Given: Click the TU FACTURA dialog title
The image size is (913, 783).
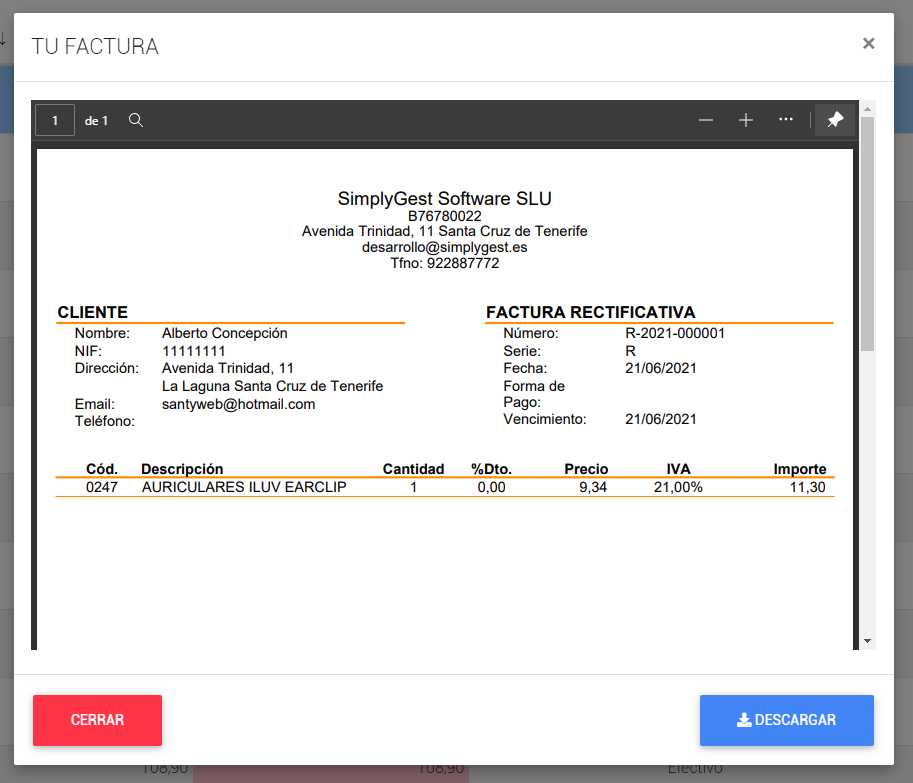Looking at the screenshot, I should pyautogui.click(x=95, y=47).
